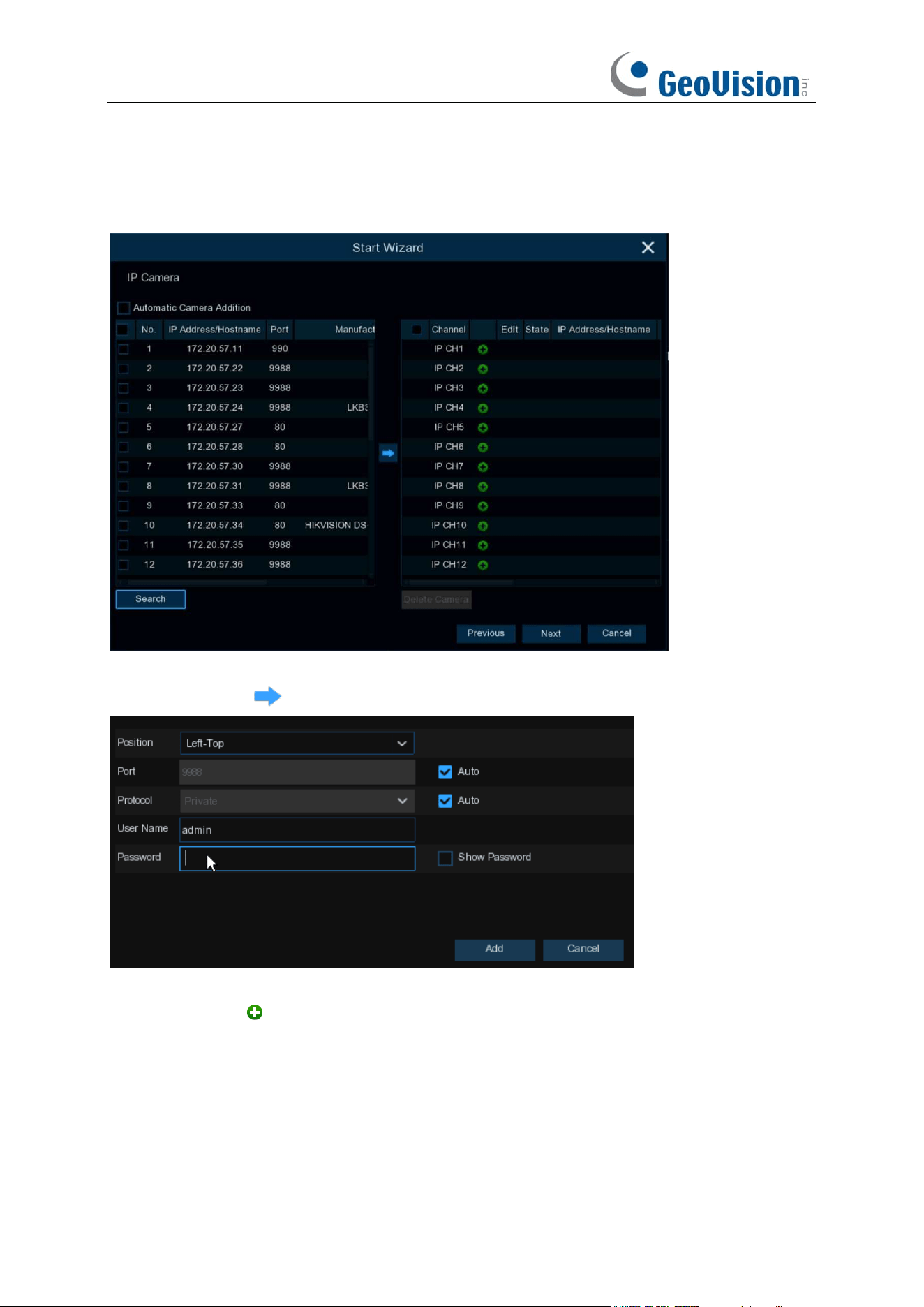Open the Position dropdown showing Left-Top
The image size is (924, 1307).
(x=297, y=743)
